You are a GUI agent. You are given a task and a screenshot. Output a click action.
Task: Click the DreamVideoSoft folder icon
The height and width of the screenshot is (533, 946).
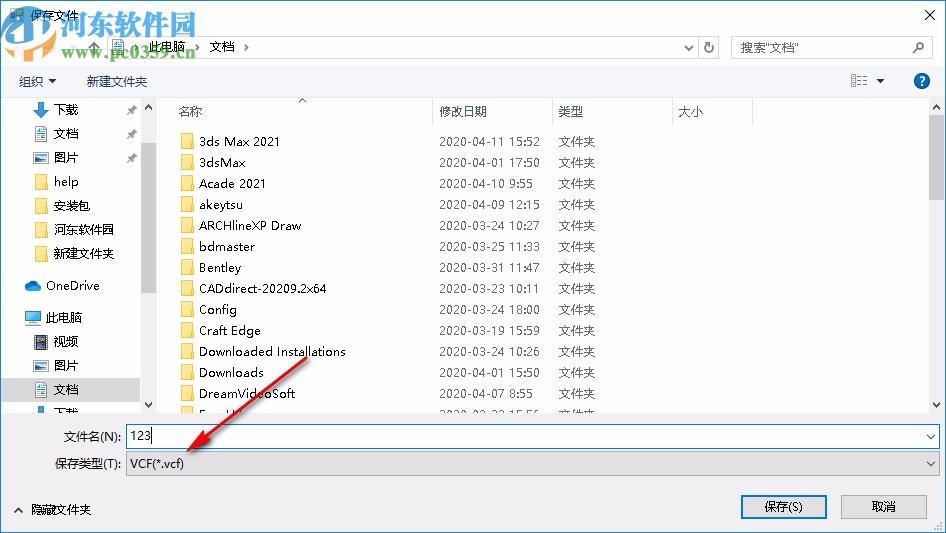pos(187,394)
